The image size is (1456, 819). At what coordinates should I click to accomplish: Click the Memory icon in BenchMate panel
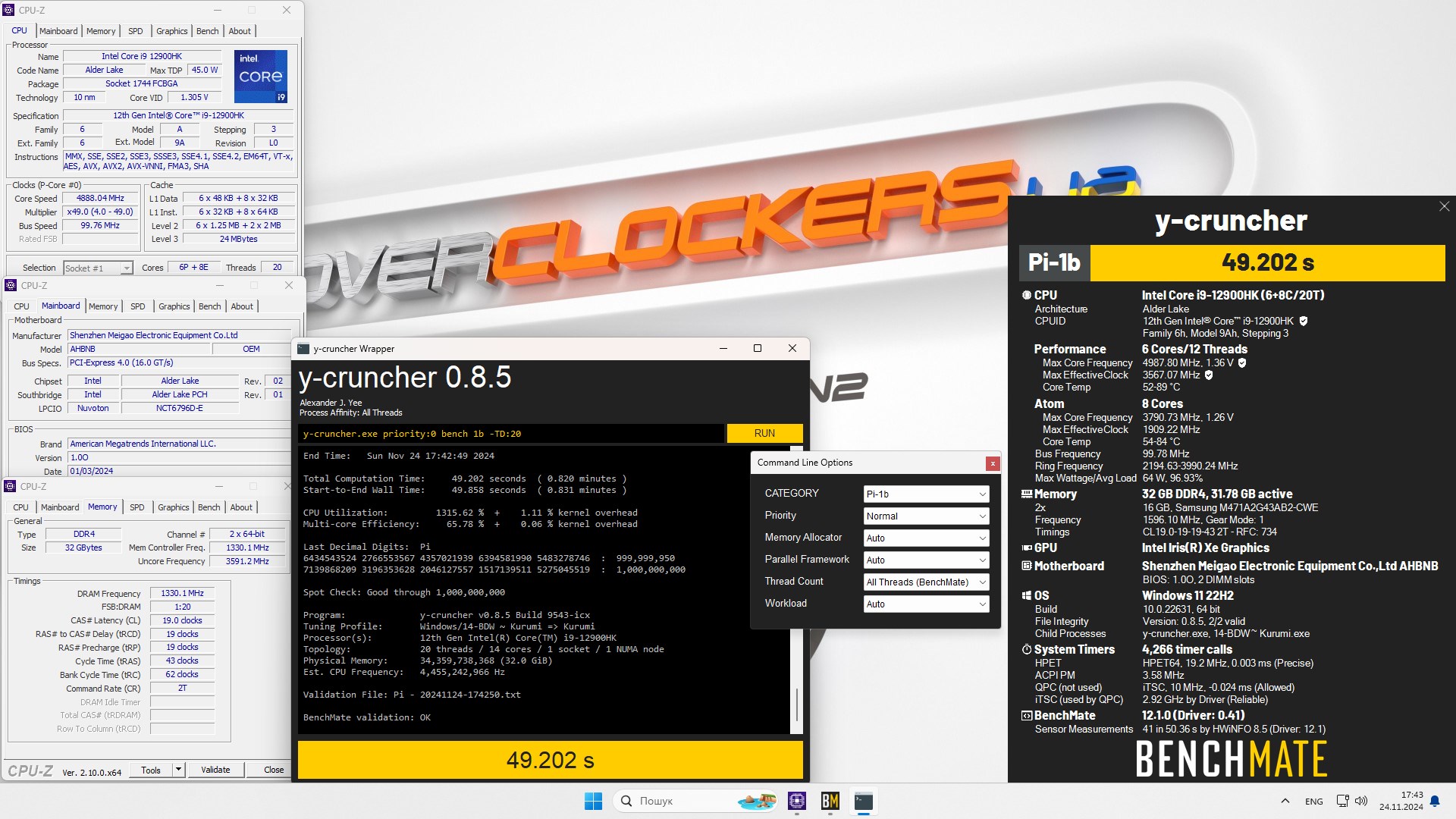1027,494
